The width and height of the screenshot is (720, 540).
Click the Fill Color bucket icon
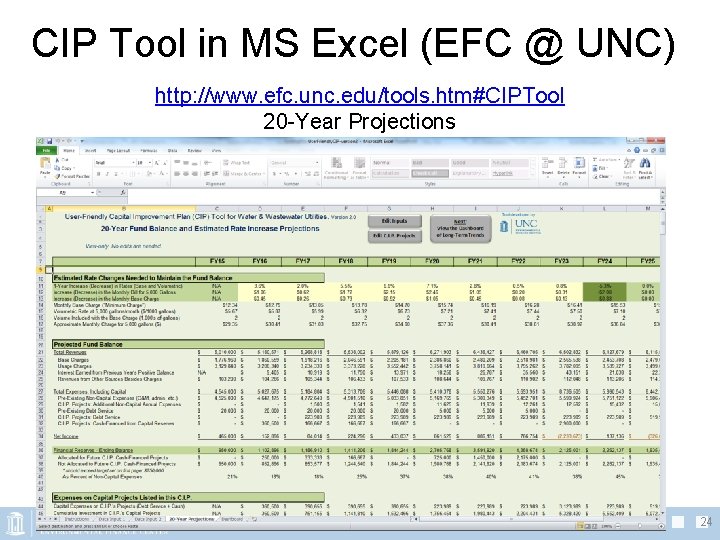click(x=148, y=174)
